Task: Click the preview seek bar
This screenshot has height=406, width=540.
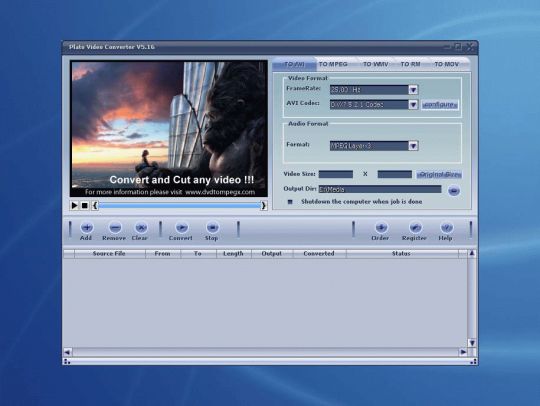Action: click(179, 206)
